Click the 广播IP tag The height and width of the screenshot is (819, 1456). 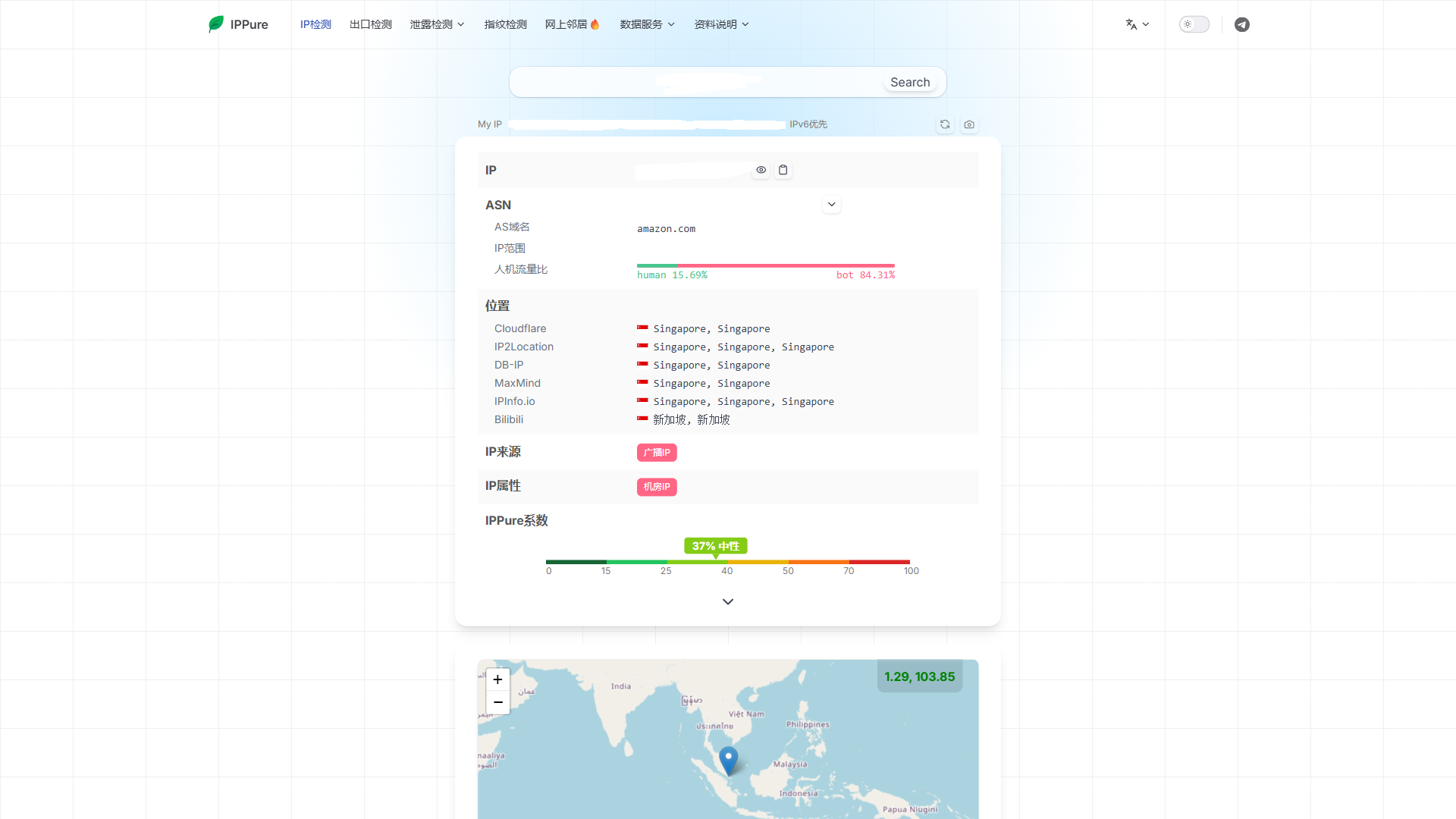tap(657, 453)
